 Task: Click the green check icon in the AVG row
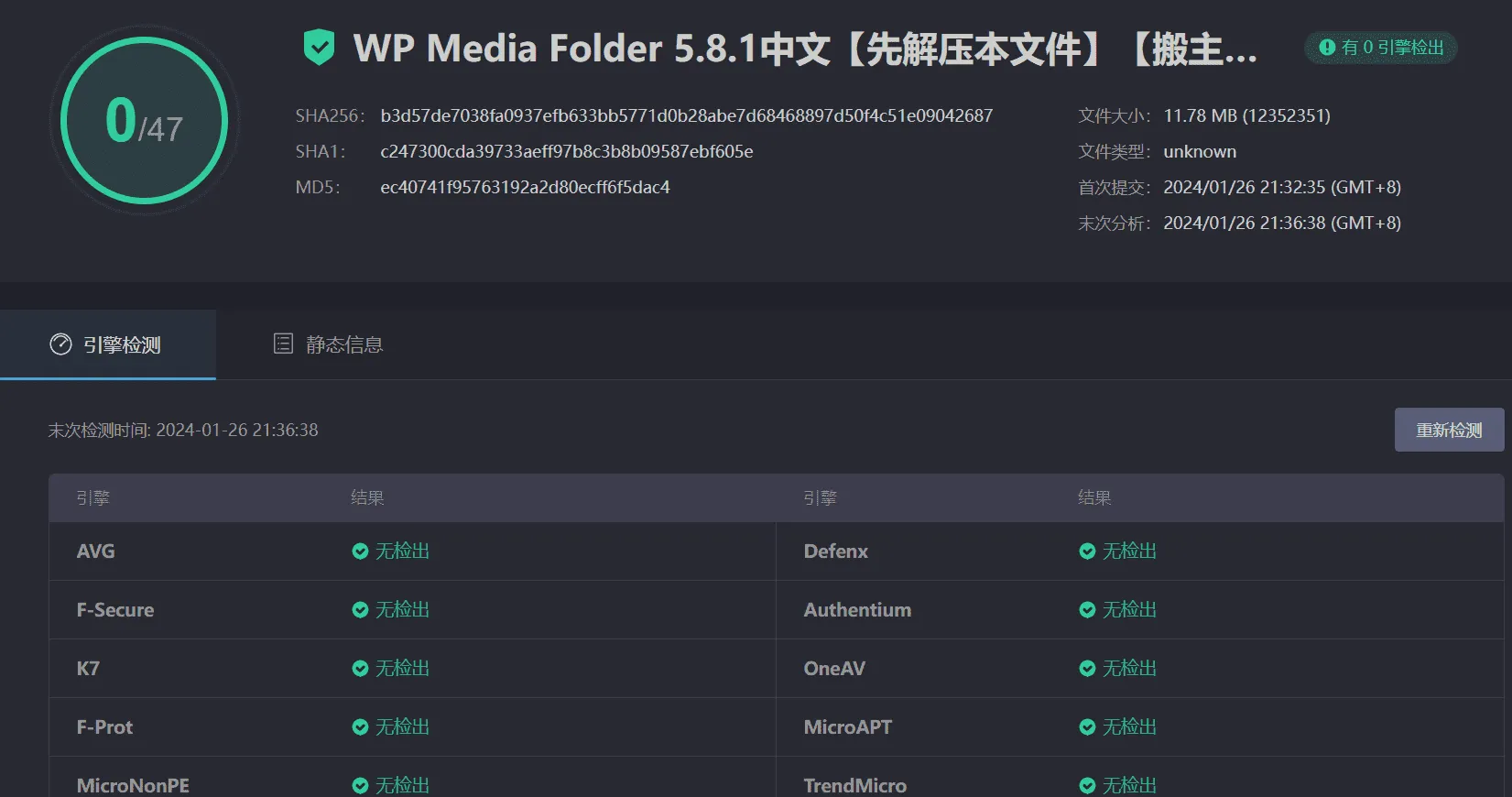(x=360, y=551)
